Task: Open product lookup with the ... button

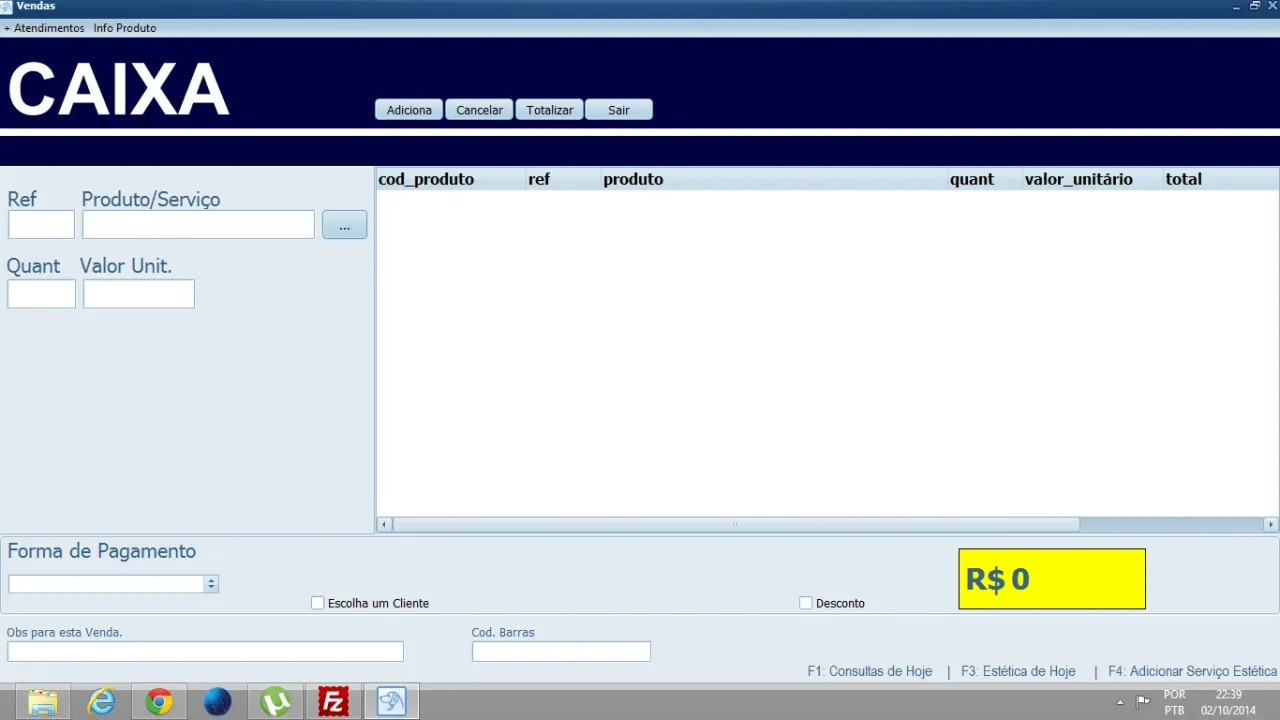Action: coord(344,225)
